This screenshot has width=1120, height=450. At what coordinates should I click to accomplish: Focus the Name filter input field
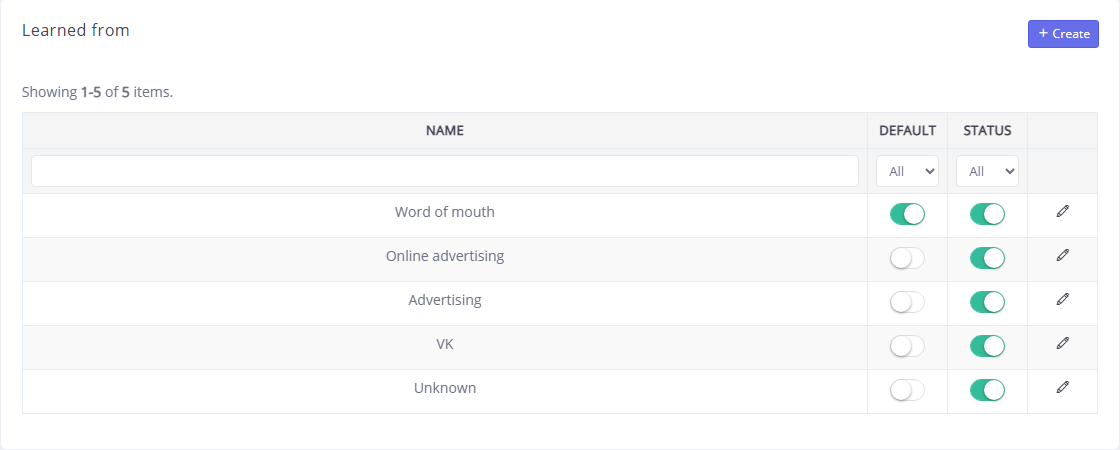coord(444,171)
